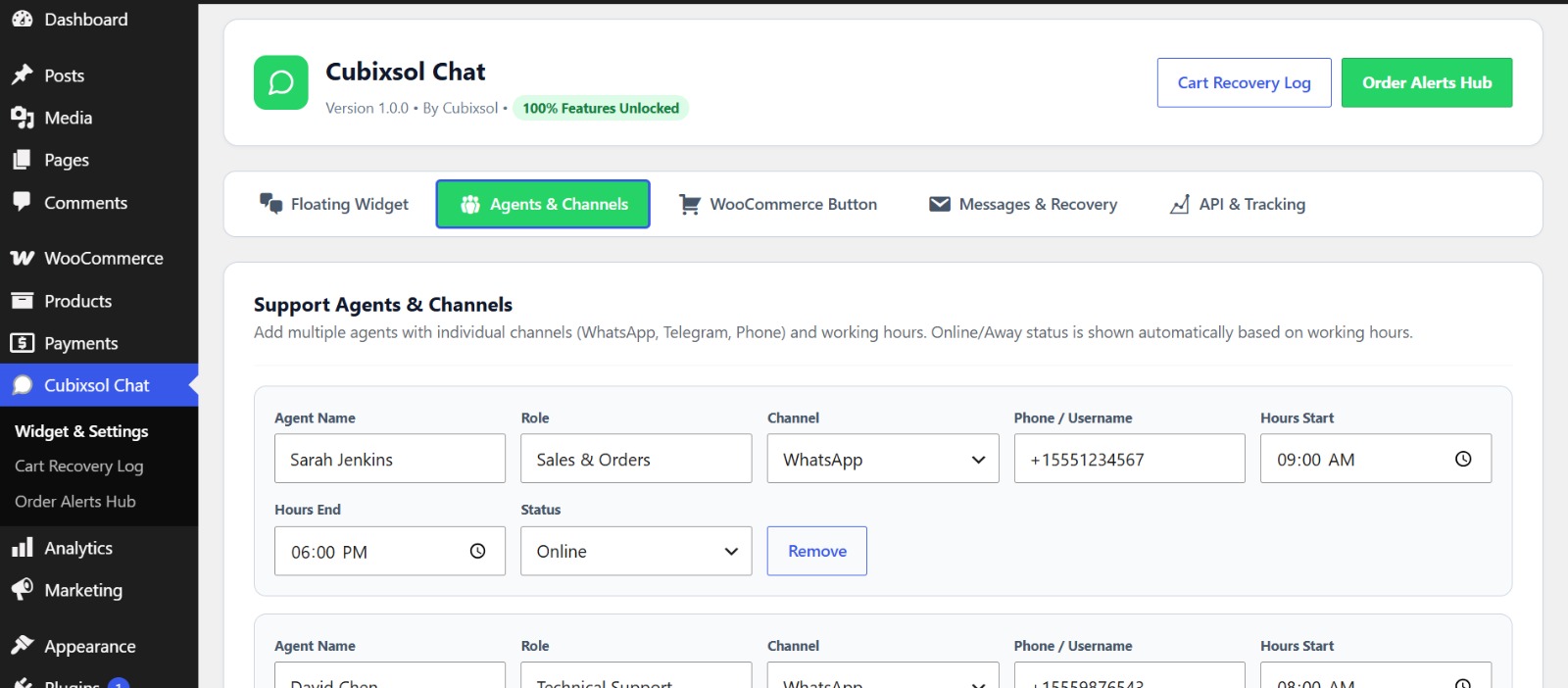1568x688 pixels.
Task: Open the API & Tracking tab
Action: (1237, 204)
